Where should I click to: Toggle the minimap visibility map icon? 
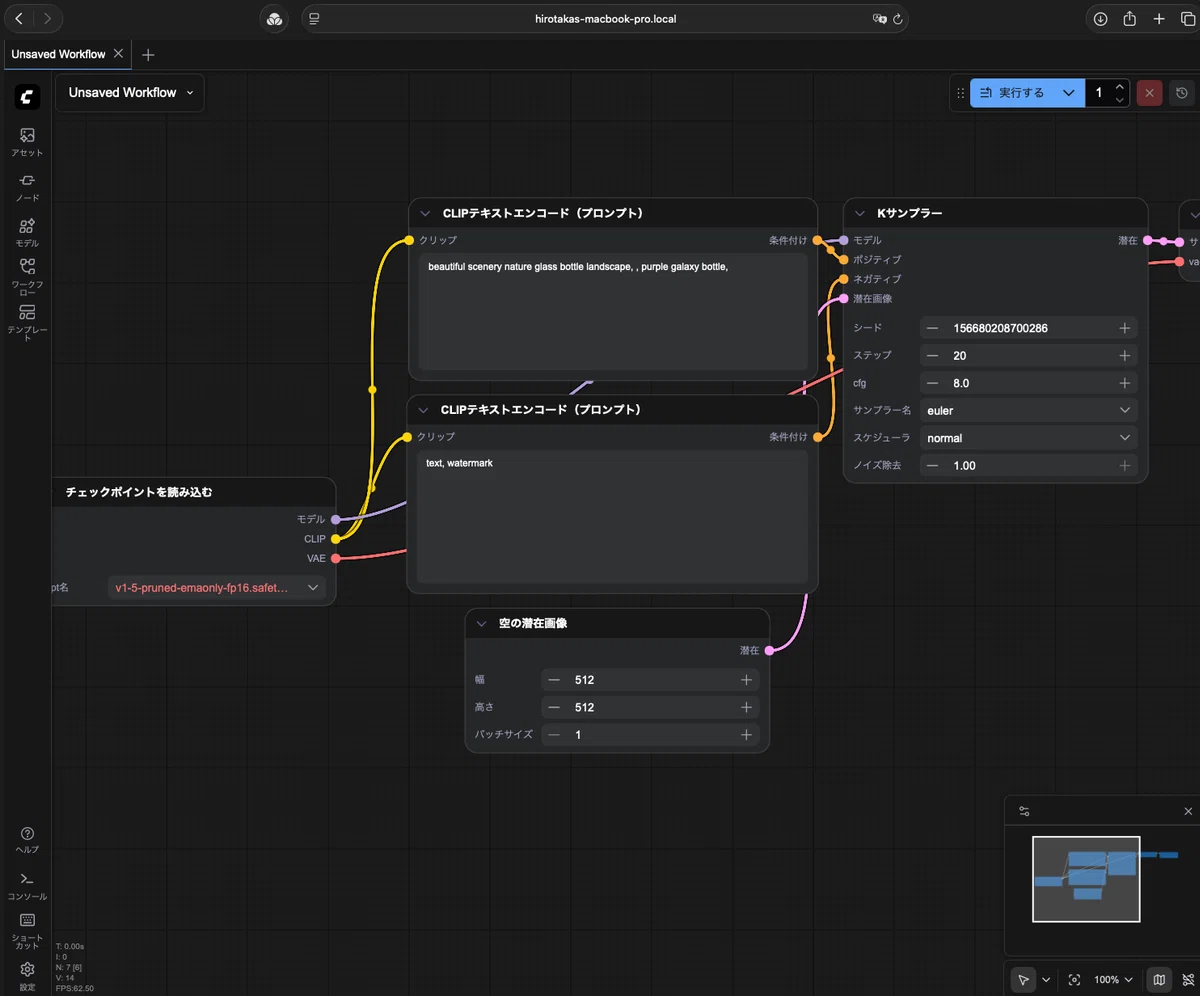click(1159, 980)
